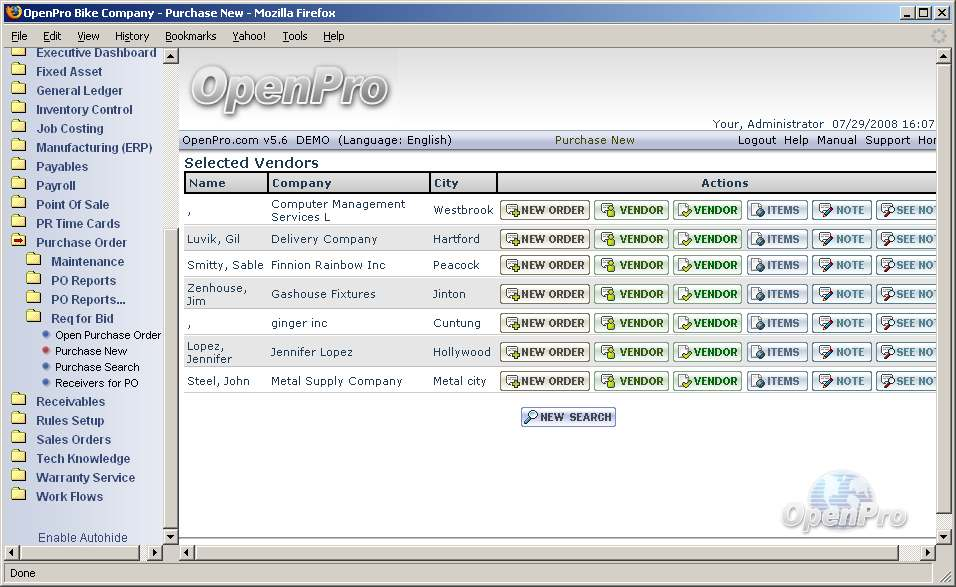Click the NEW SEARCH button
The width and height of the screenshot is (956, 587).
pyautogui.click(x=568, y=417)
